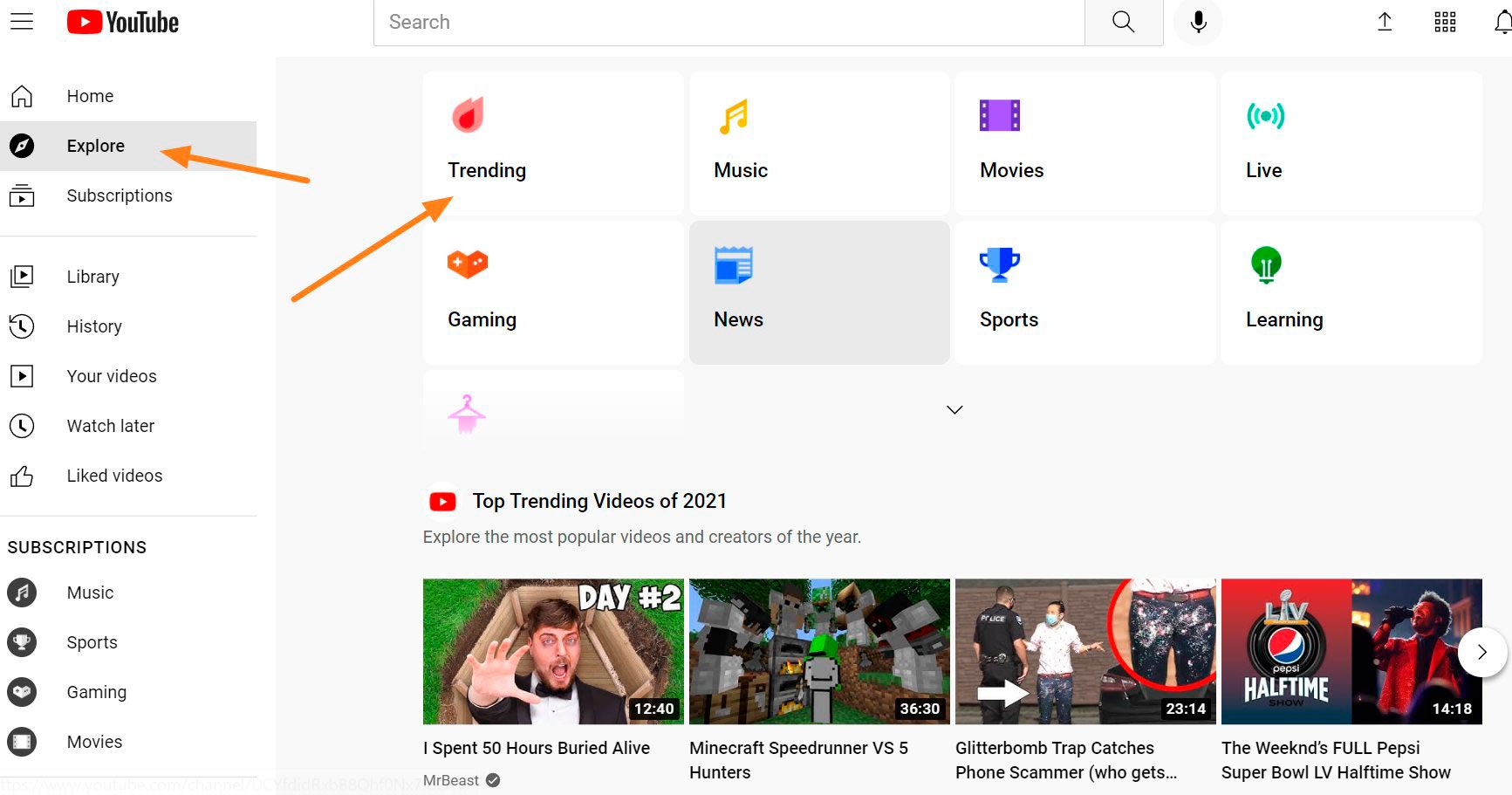This screenshot has height=795, width=1512.
Task: Open Watch later list
Action: (111, 426)
